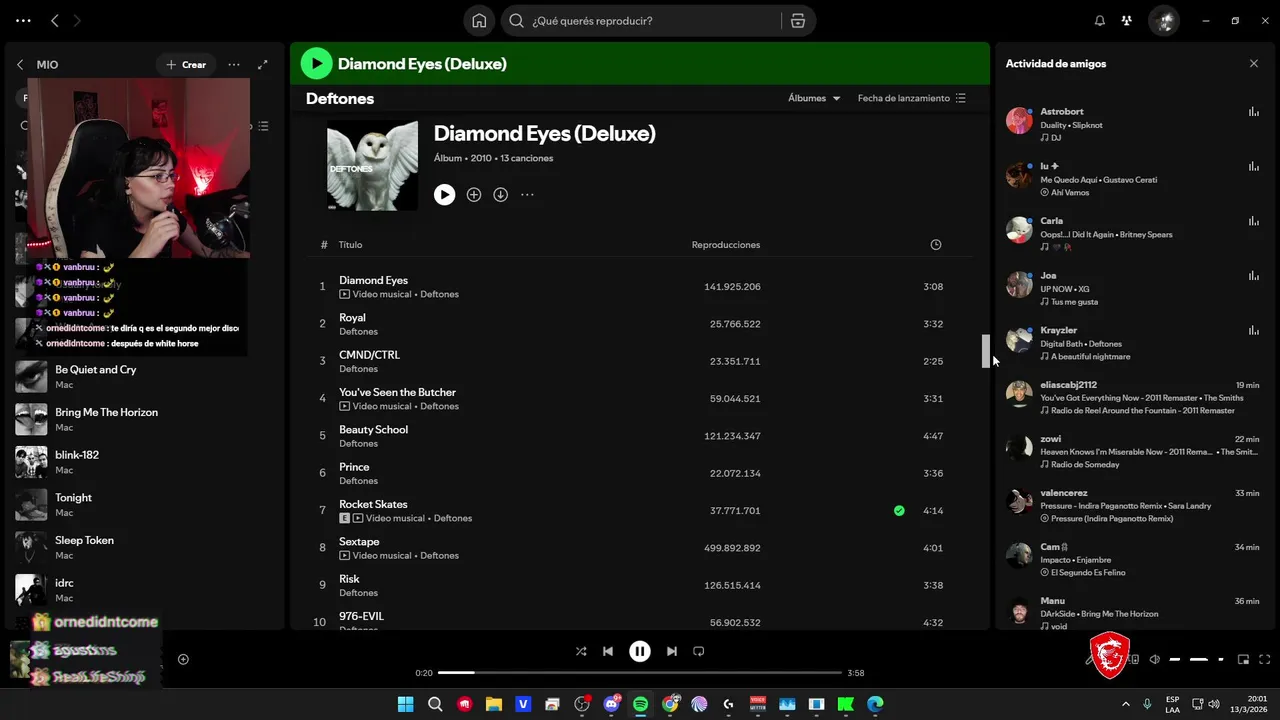This screenshot has width=1280, height=720.
Task: Select the idrc playlist in the library
Action: 144,590
